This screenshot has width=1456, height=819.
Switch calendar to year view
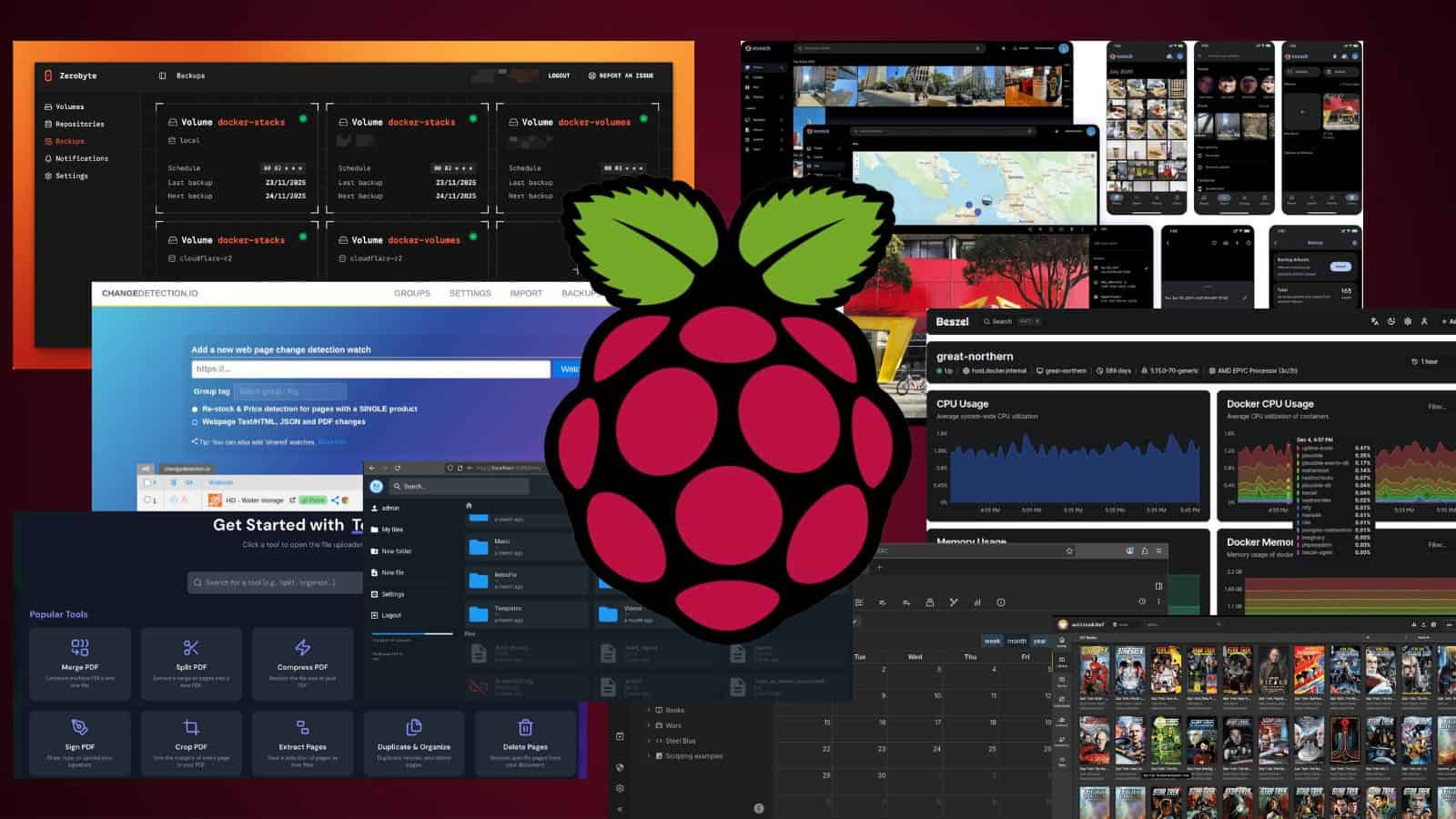(1039, 641)
